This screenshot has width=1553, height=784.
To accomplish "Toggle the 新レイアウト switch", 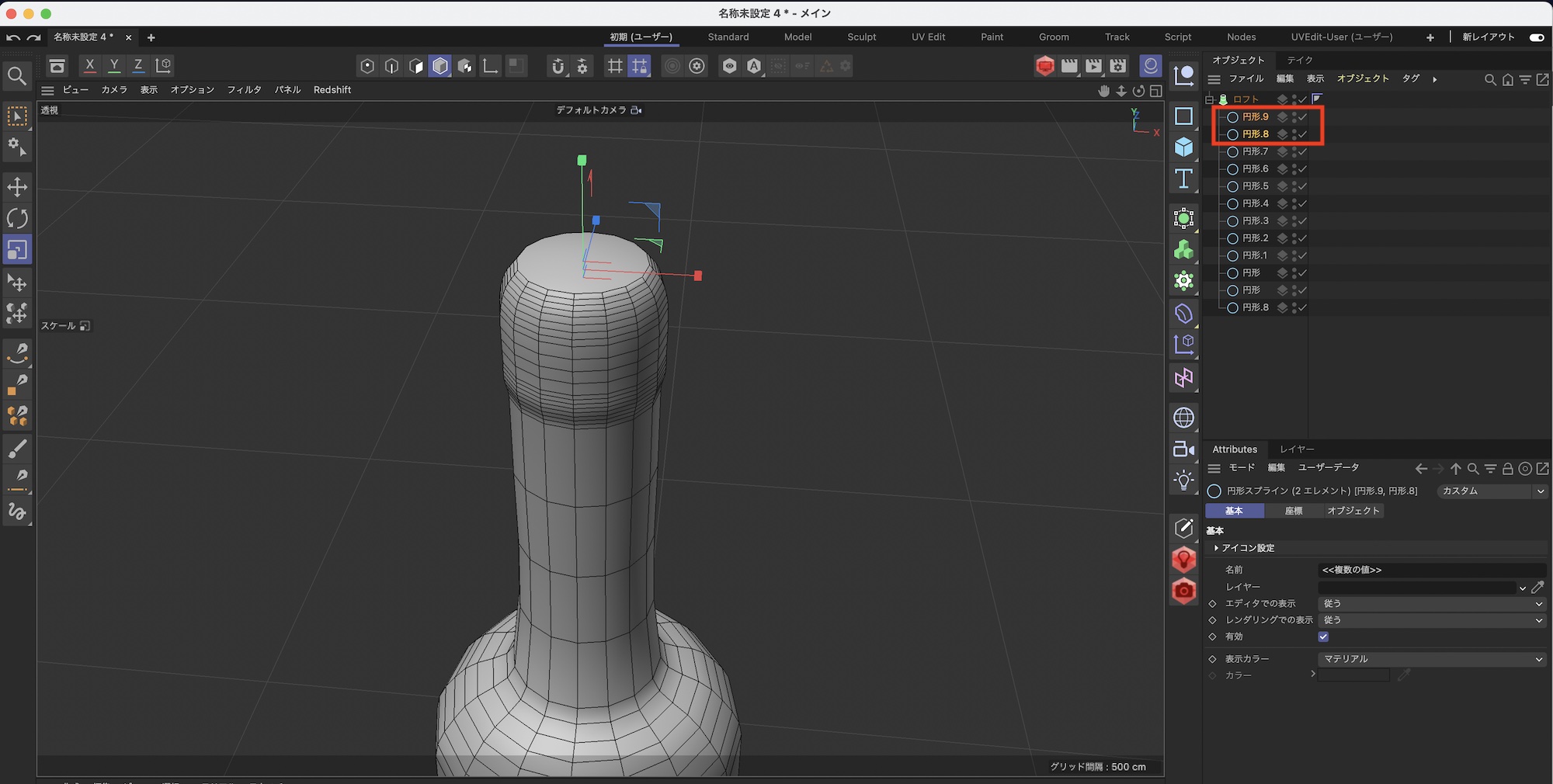I will tap(1537, 37).
